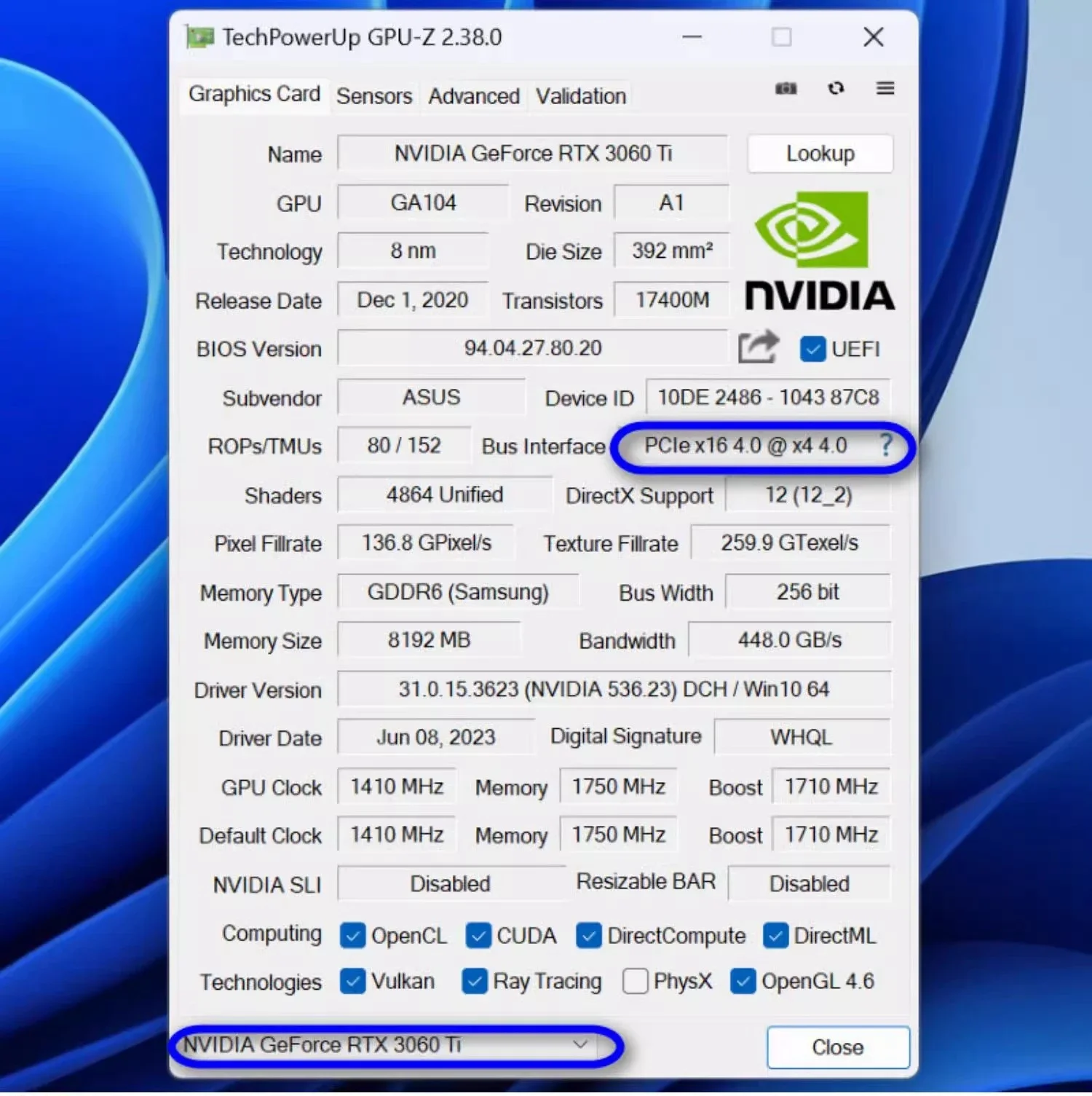
Task: Click the screenshot camera icon
Action: tap(786, 89)
